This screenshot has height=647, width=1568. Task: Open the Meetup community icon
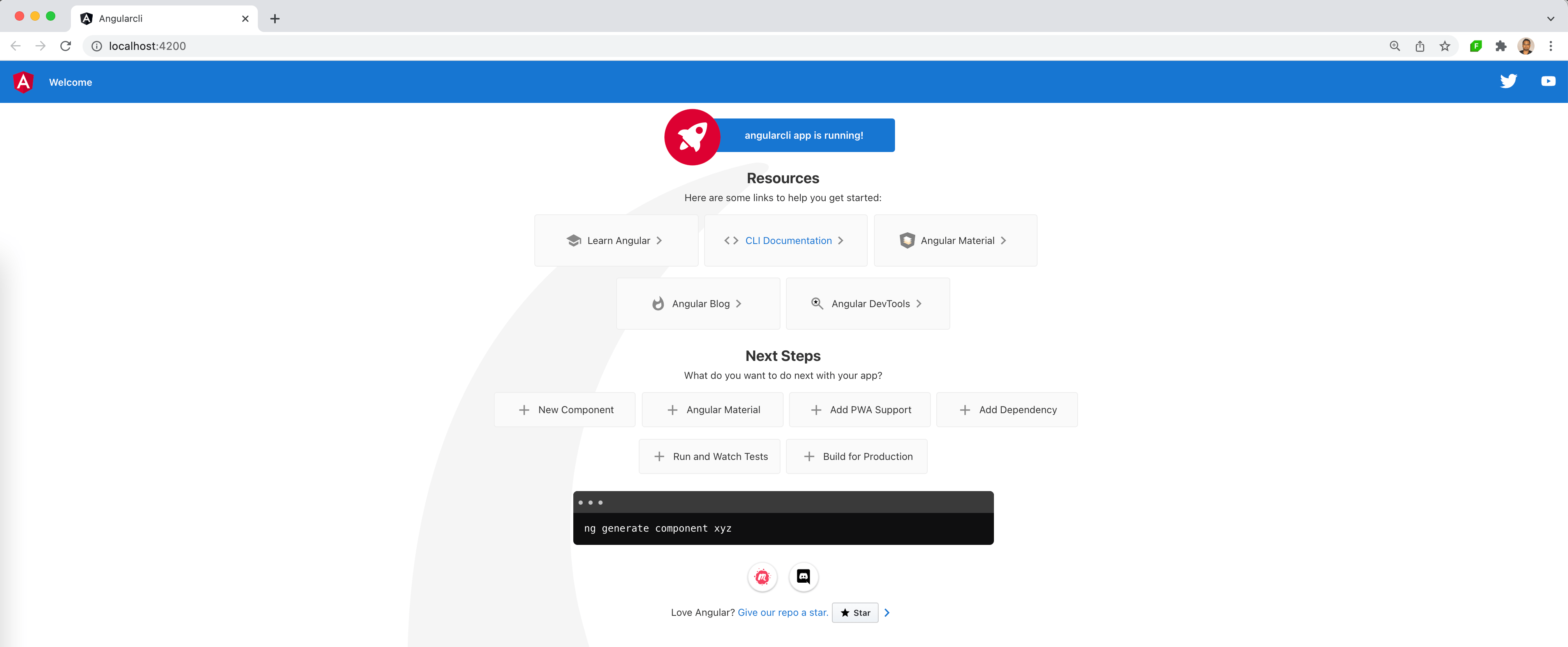[x=762, y=576]
